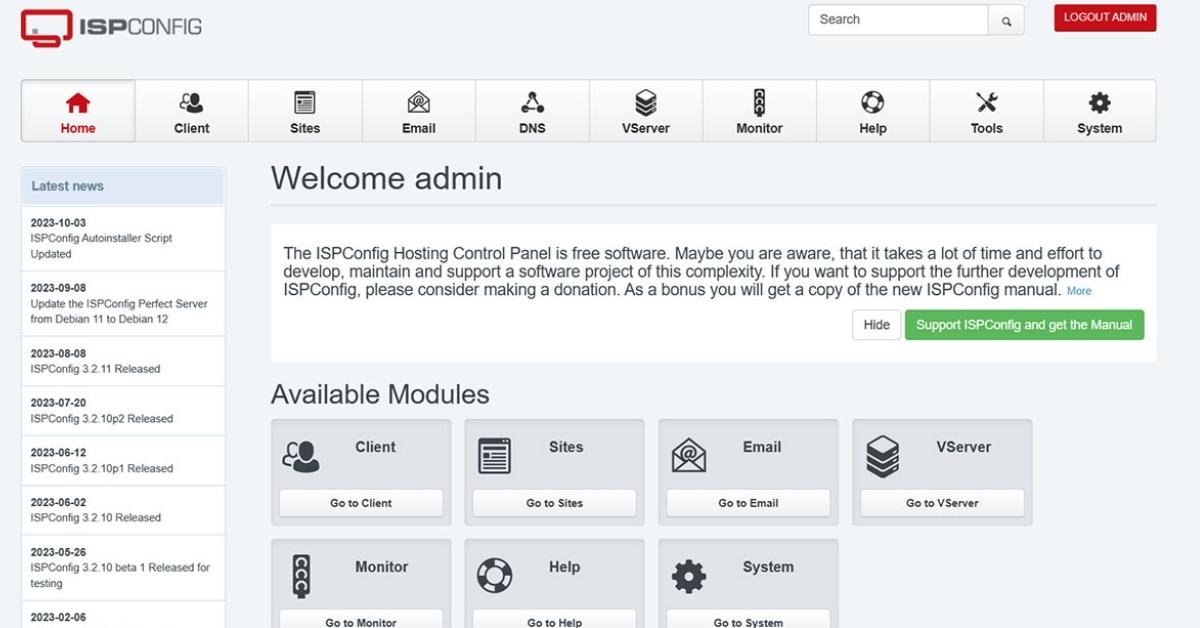Click the Welcome admin heading

click(x=386, y=178)
